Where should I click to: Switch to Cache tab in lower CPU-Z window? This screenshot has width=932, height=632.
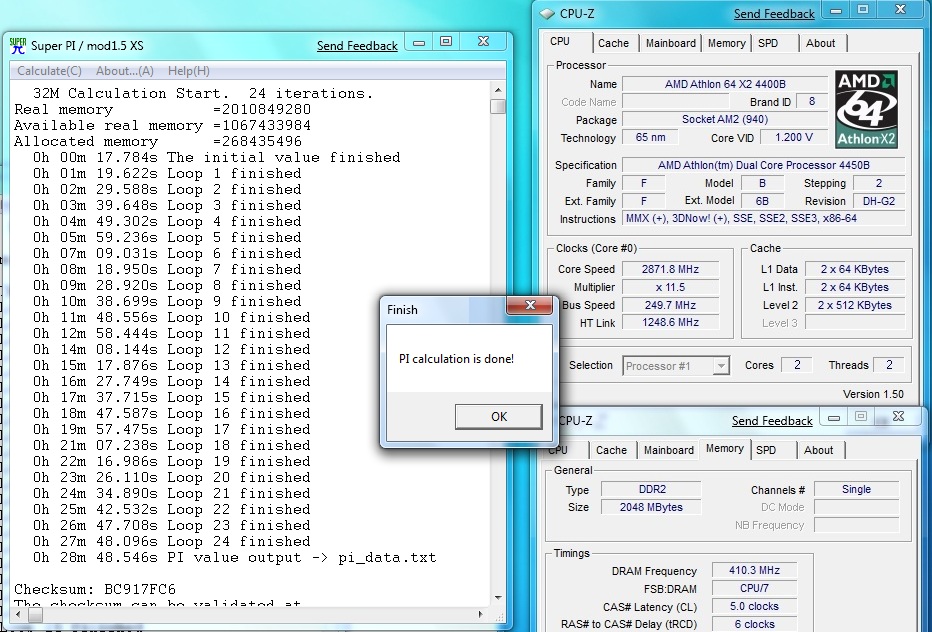[611, 450]
